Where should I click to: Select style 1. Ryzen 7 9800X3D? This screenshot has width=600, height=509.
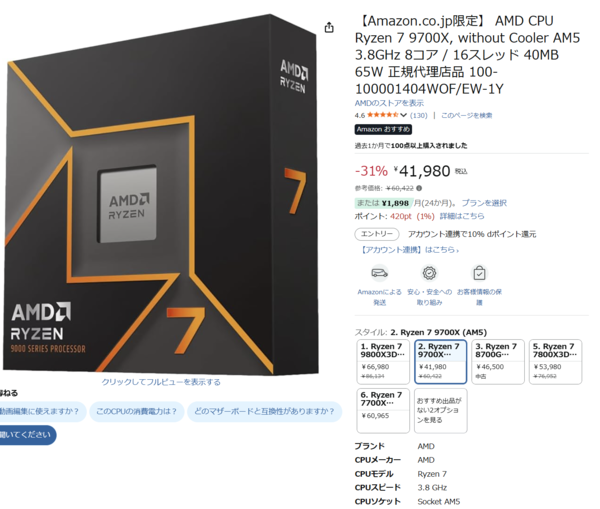click(x=383, y=362)
